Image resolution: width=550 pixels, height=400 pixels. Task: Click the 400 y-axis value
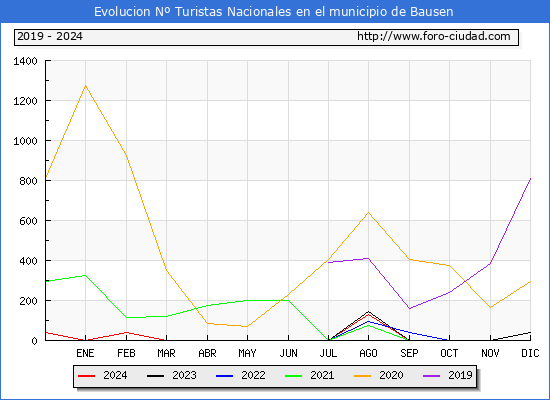tap(28, 261)
